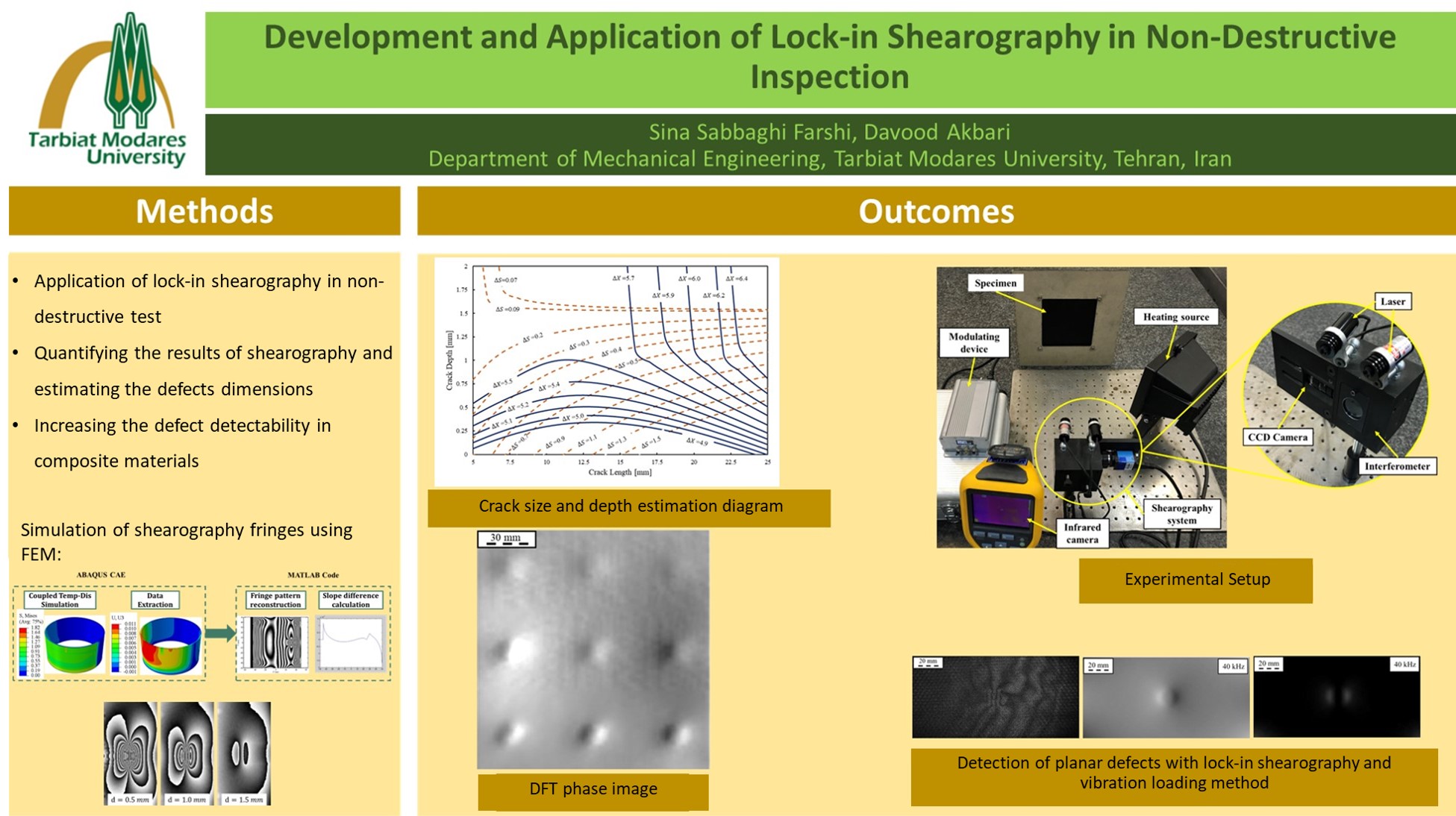Click the rightmost 40 kHz dark defect image
Viewport: 1456px width, 816px height.
click(x=1336, y=697)
